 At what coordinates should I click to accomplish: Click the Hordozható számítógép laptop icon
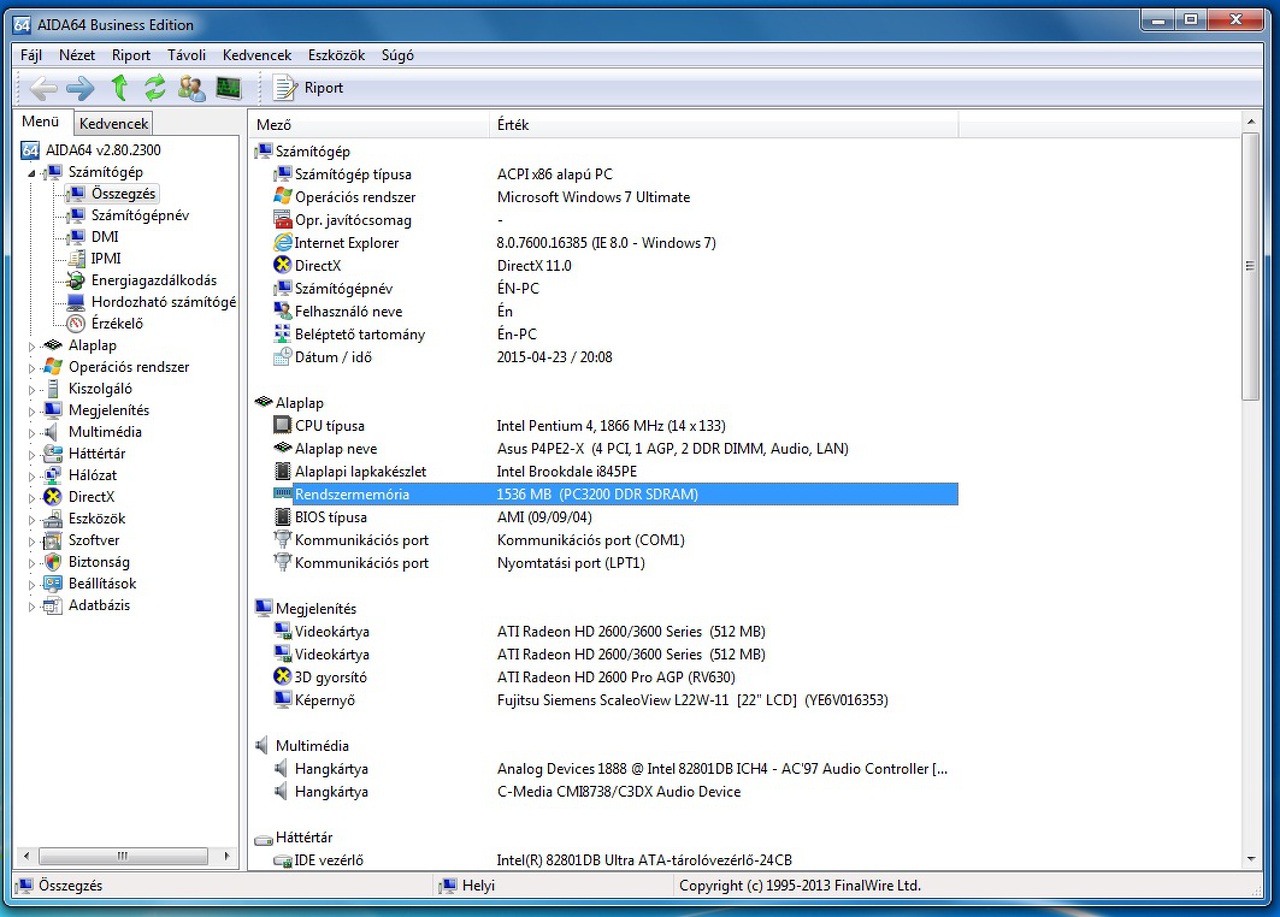pyautogui.click(x=75, y=302)
